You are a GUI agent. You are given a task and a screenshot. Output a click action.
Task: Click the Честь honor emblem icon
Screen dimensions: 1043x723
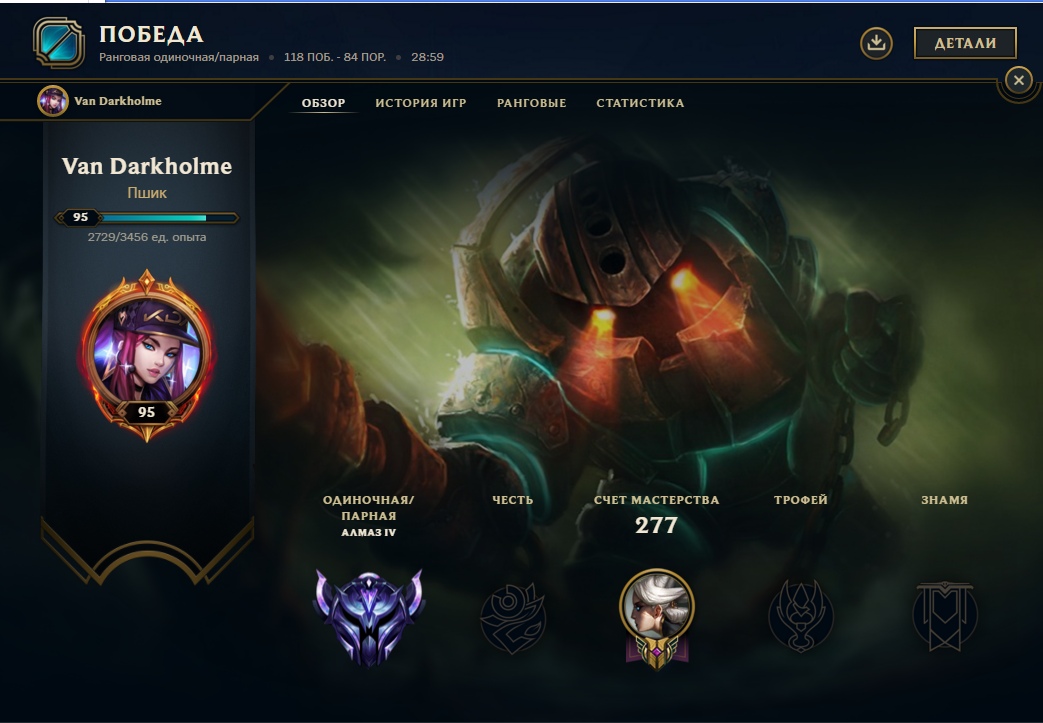coord(513,618)
